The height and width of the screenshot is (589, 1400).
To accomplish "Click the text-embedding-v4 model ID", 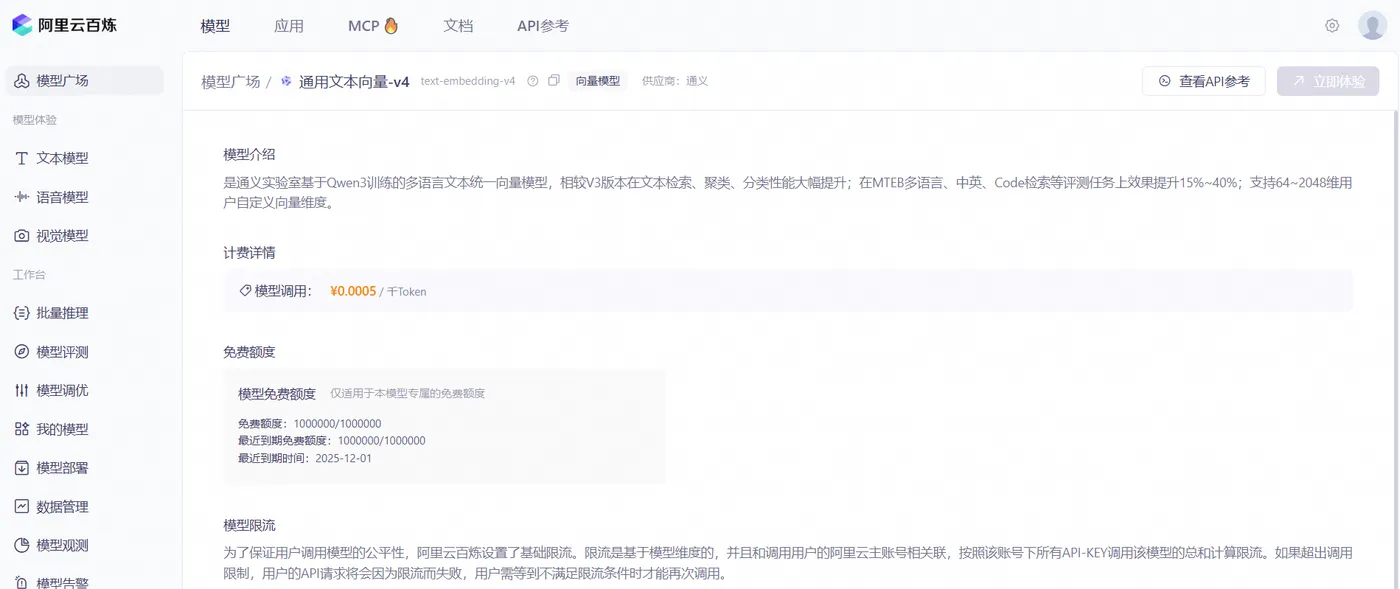I will 468,81.
